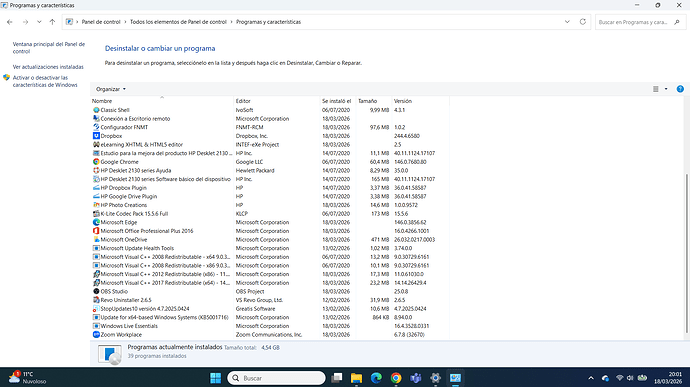Viewport: 690px width, 387px height.
Task: Click the program list vertical scrollbar
Action: 686,253
